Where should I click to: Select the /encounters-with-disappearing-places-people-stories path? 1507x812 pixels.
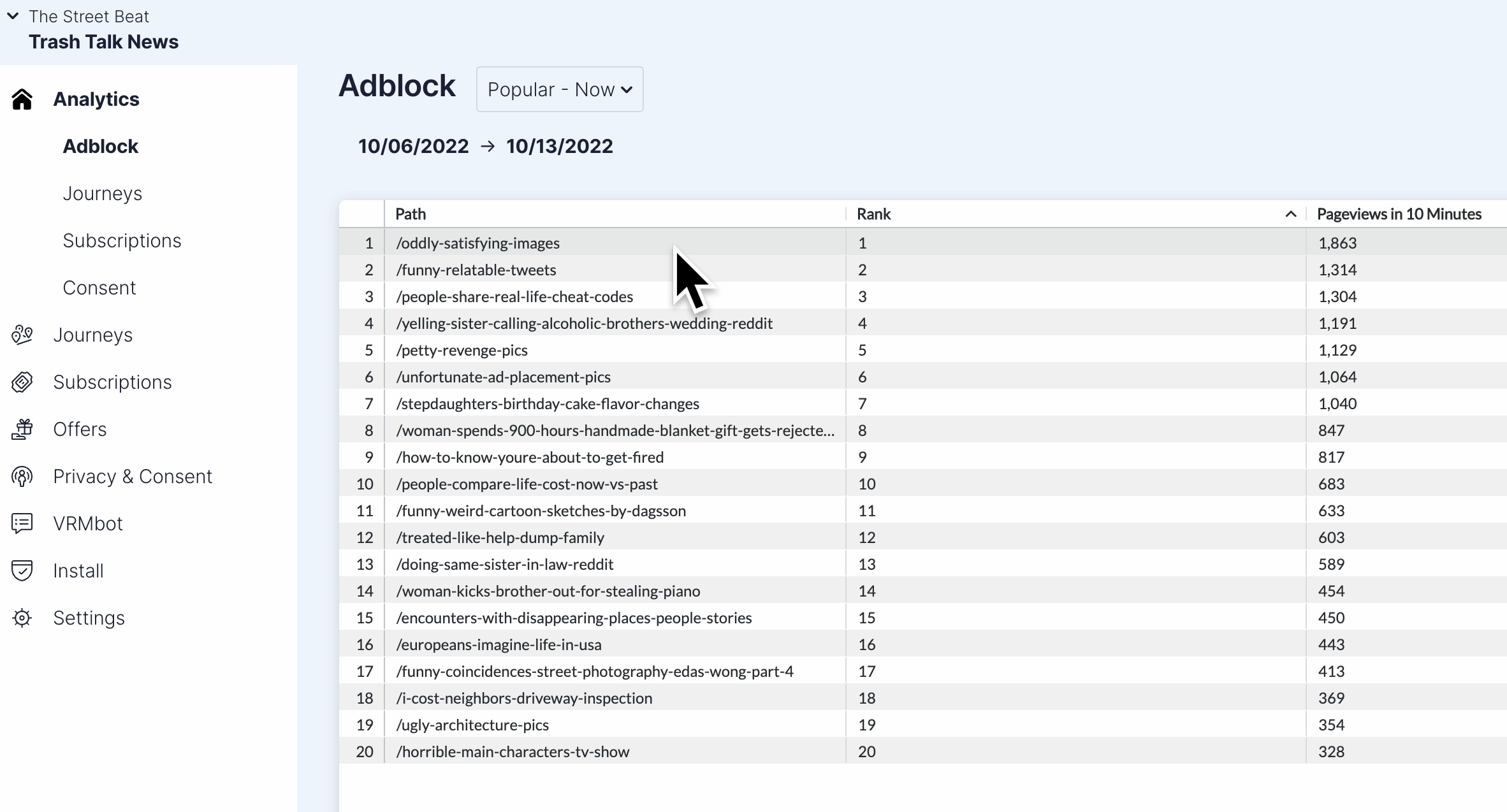coord(574,618)
